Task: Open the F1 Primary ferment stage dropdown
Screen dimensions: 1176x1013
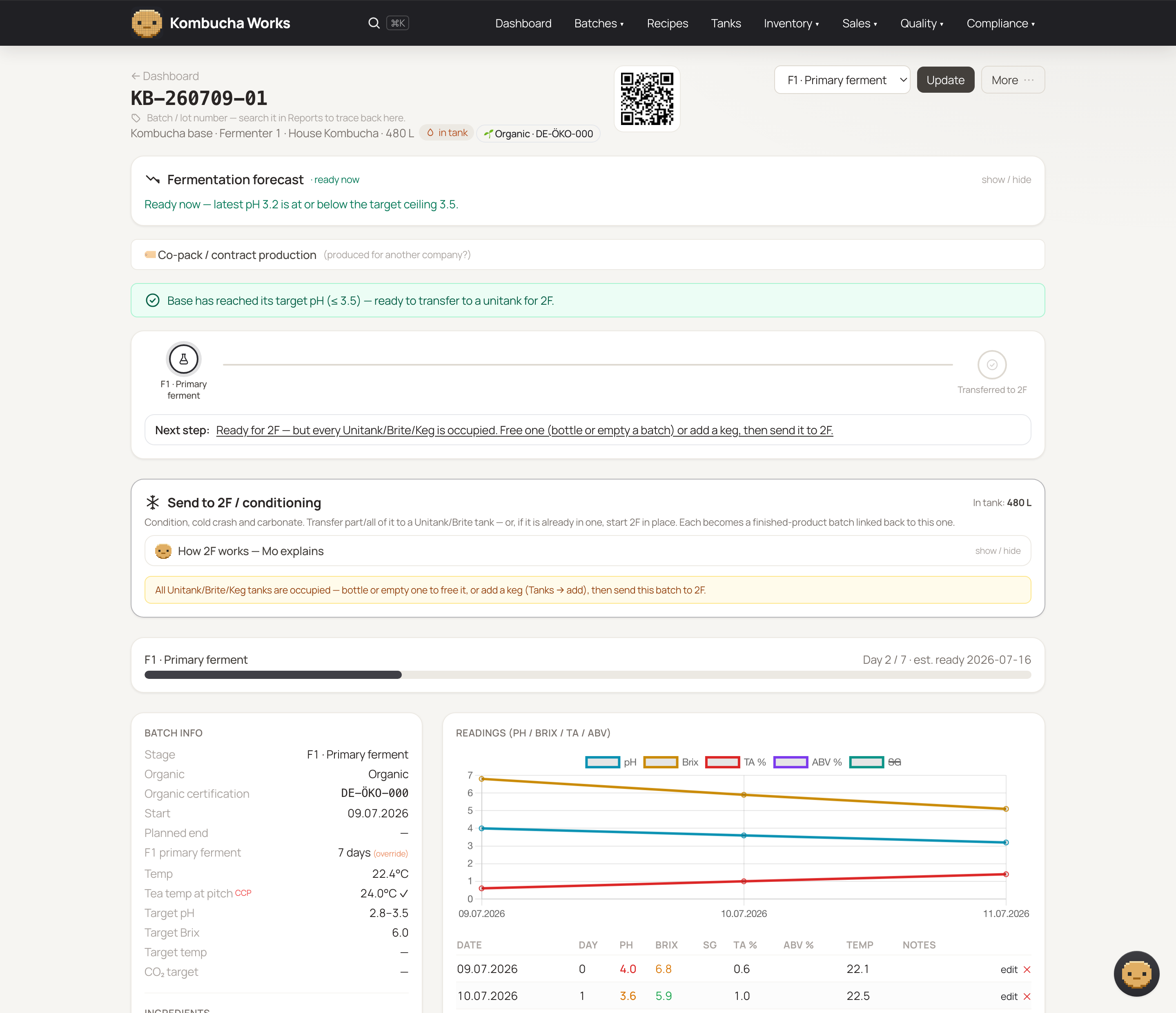Action: click(x=842, y=80)
